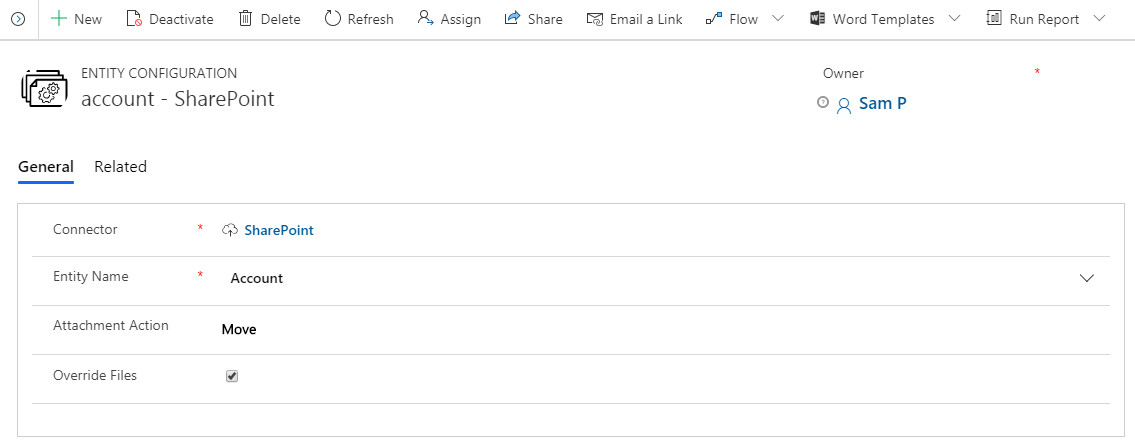1135x448 pixels.
Task: Expand the Flow dropdown chevron
Action: pos(778,19)
